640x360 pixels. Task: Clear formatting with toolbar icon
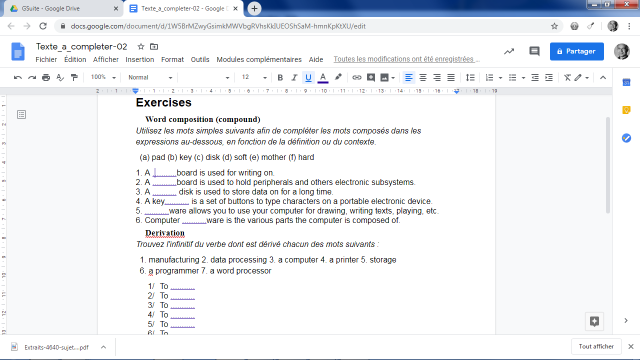(567, 78)
